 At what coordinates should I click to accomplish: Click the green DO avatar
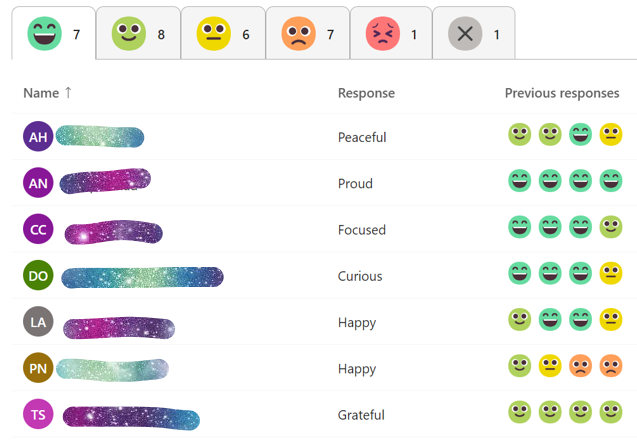point(38,275)
